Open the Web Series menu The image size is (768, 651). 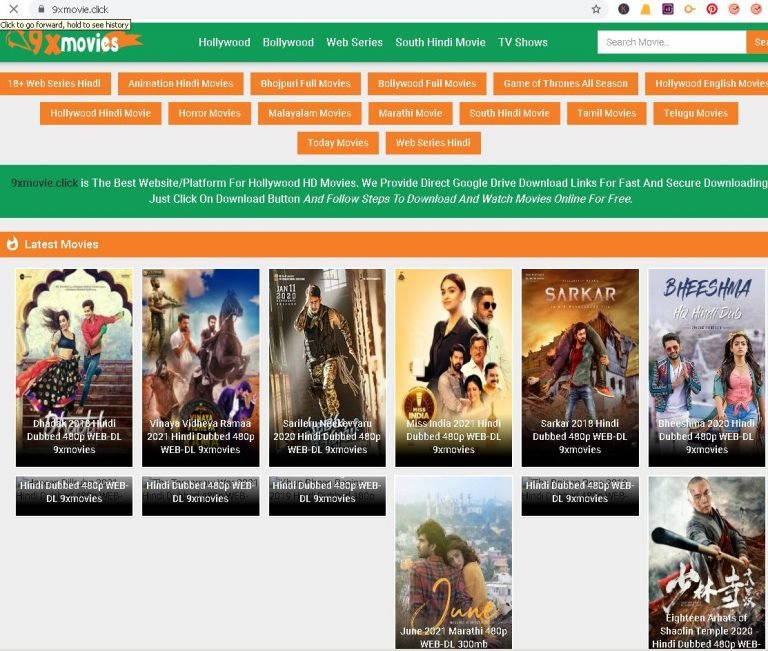(355, 42)
